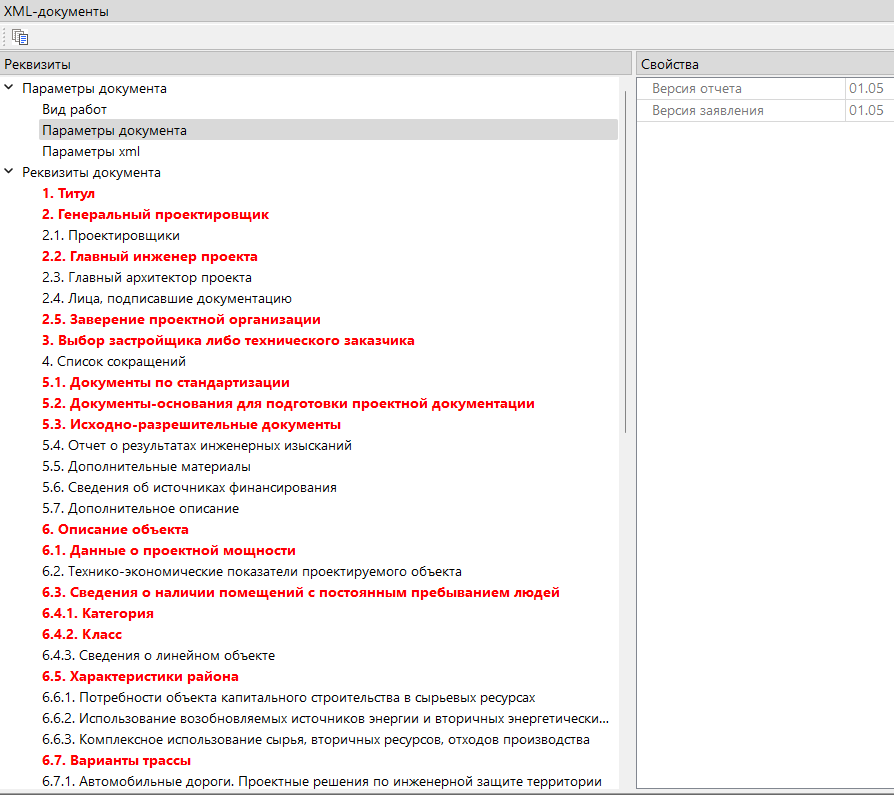Open the Параметры xml item
The image size is (894, 795).
[x=91, y=152]
